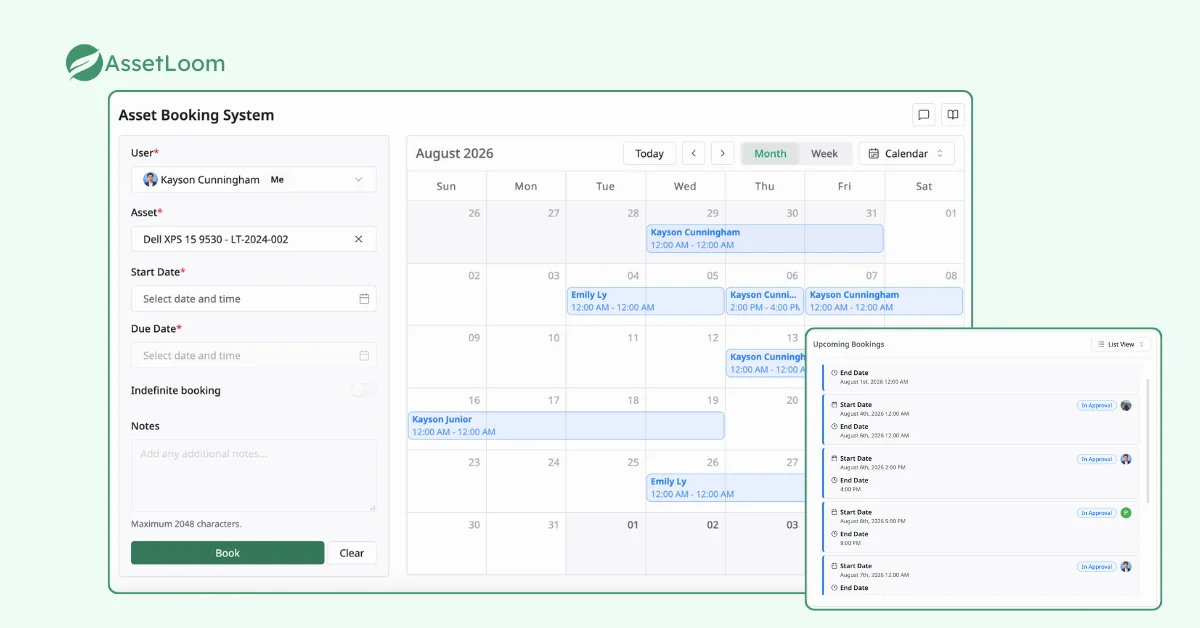Reset the form with the Clear button

click(x=352, y=553)
